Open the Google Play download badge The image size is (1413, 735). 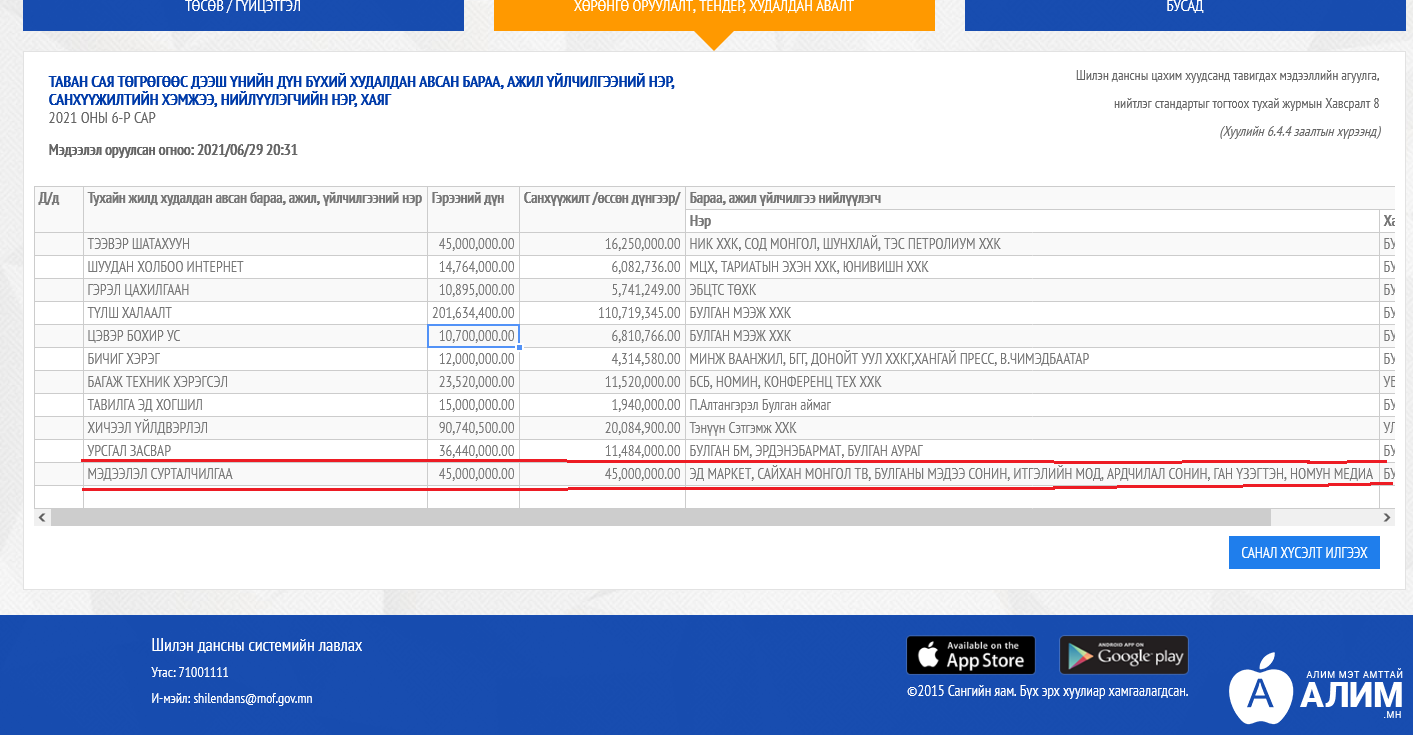[x=1124, y=655]
